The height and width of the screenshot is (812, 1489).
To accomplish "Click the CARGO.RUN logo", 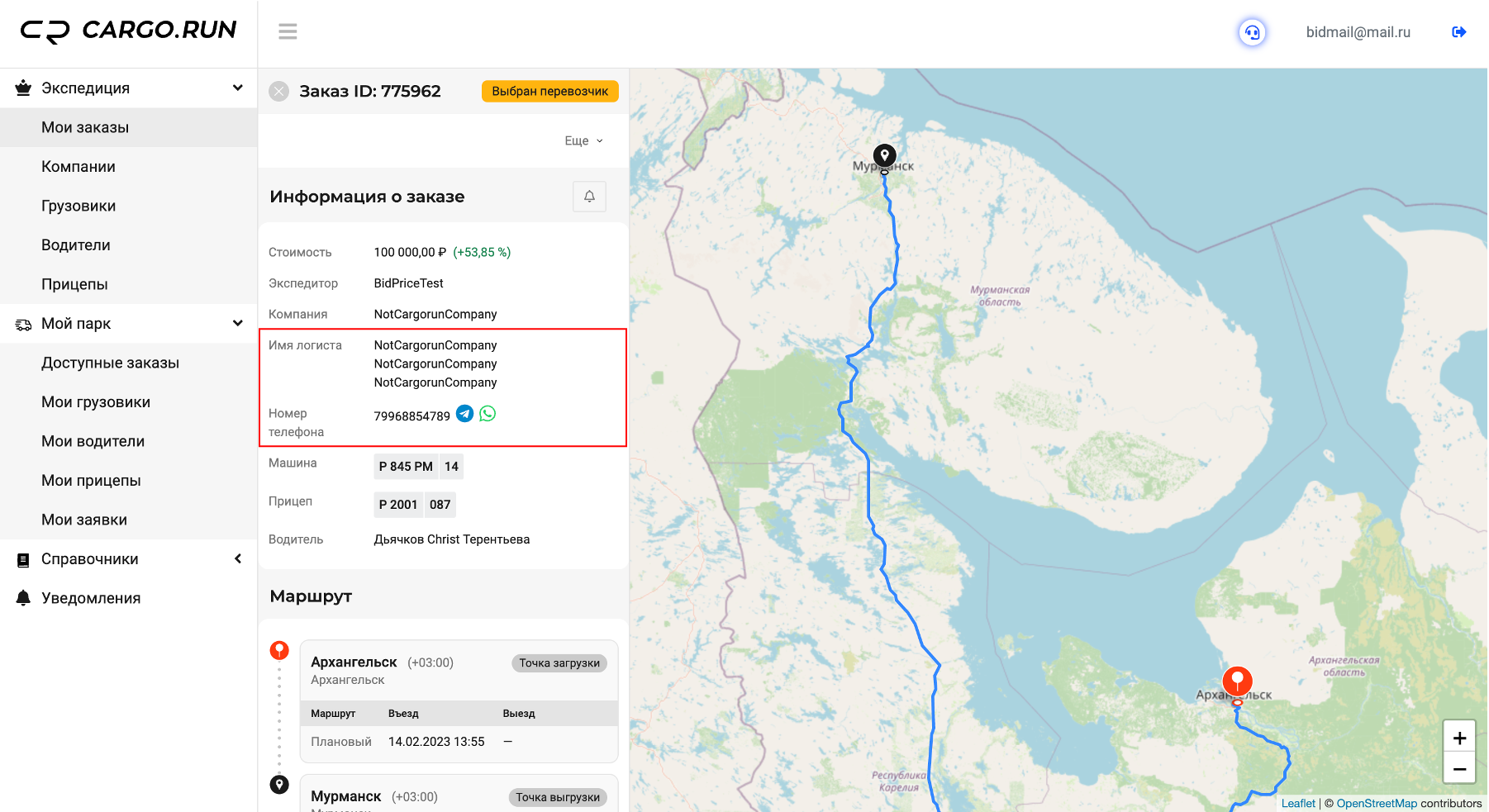I will 129,31.
